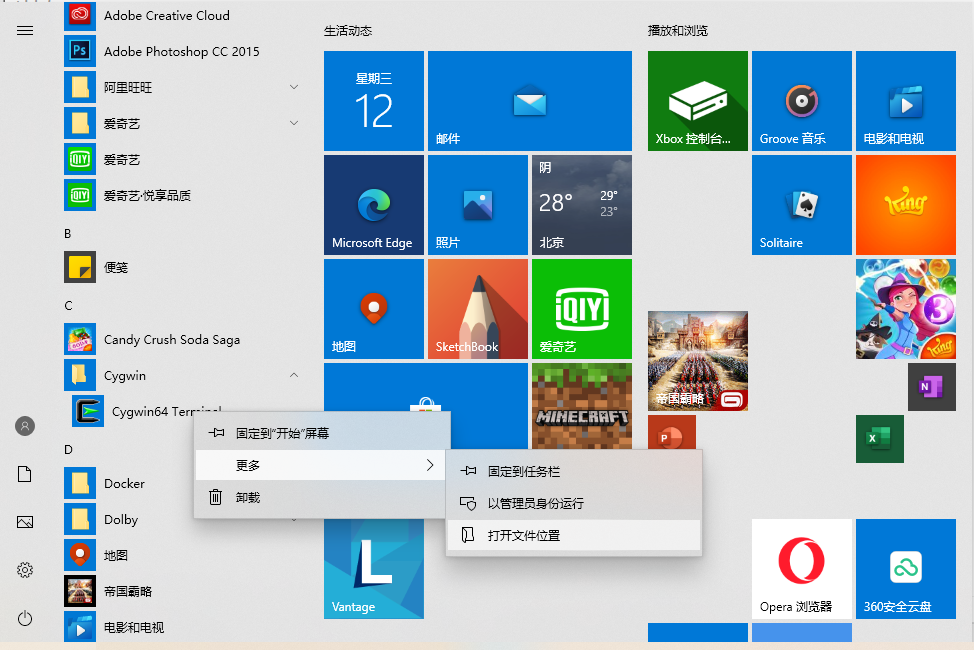The height and width of the screenshot is (650, 974).
Task: Open the Groove 音乐 tile
Action: click(x=801, y=101)
